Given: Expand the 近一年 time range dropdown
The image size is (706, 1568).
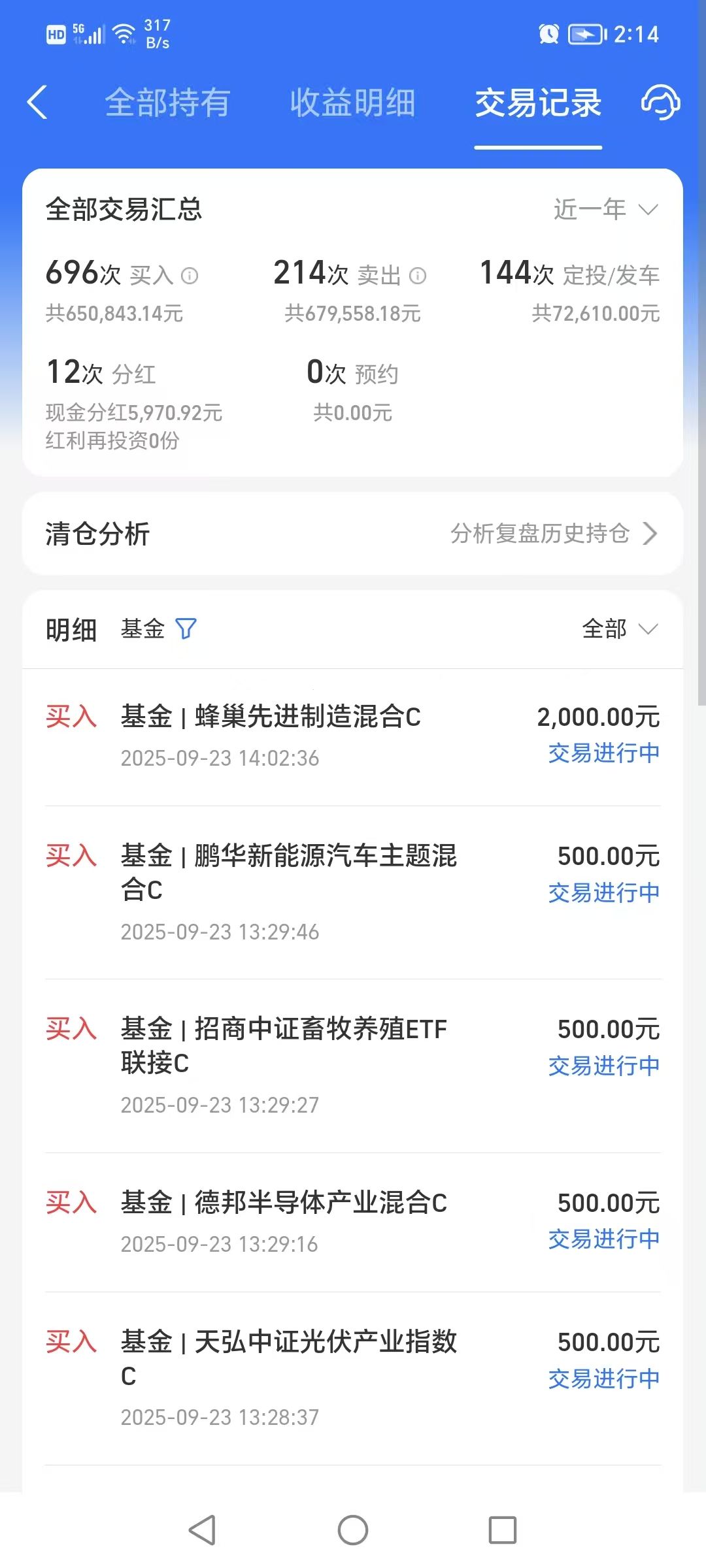Looking at the screenshot, I should [x=606, y=209].
